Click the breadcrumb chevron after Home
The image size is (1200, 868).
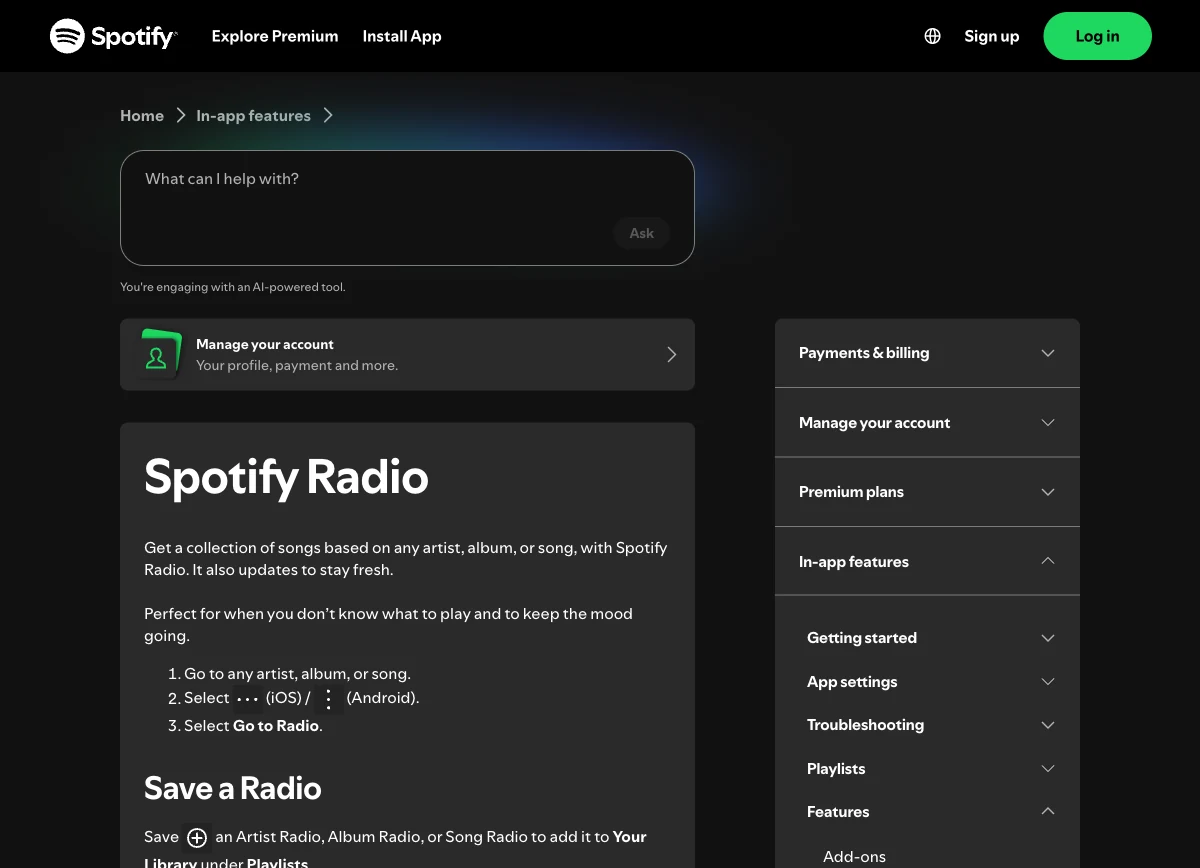point(181,116)
